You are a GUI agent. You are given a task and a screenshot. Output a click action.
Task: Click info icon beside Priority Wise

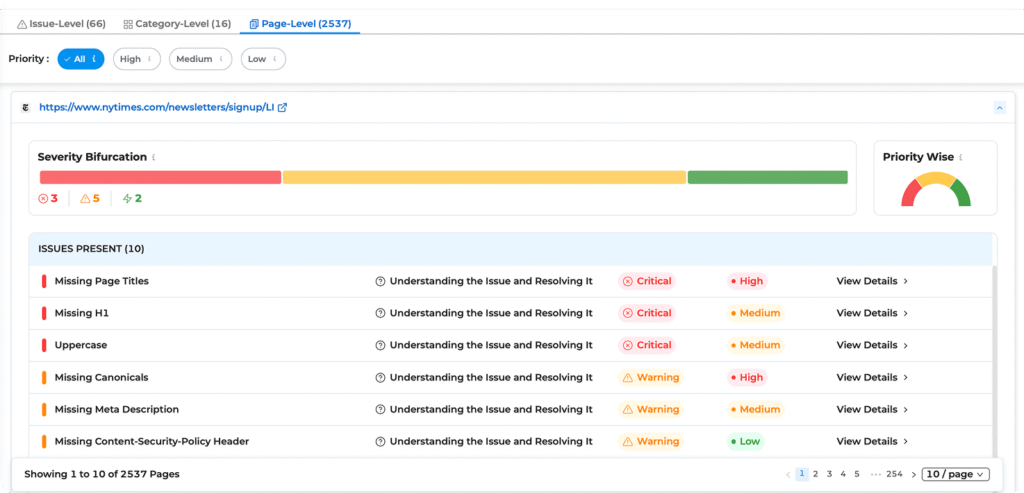pyautogui.click(x=960, y=157)
